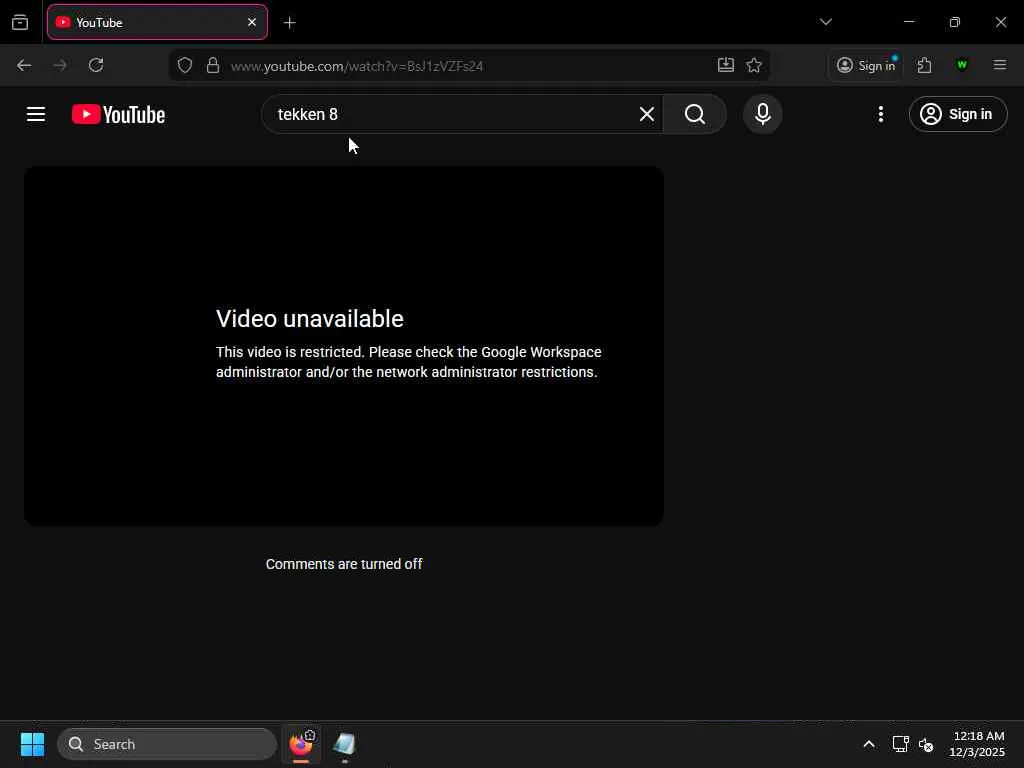Go to YouTube home via logo

coord(118,114)
